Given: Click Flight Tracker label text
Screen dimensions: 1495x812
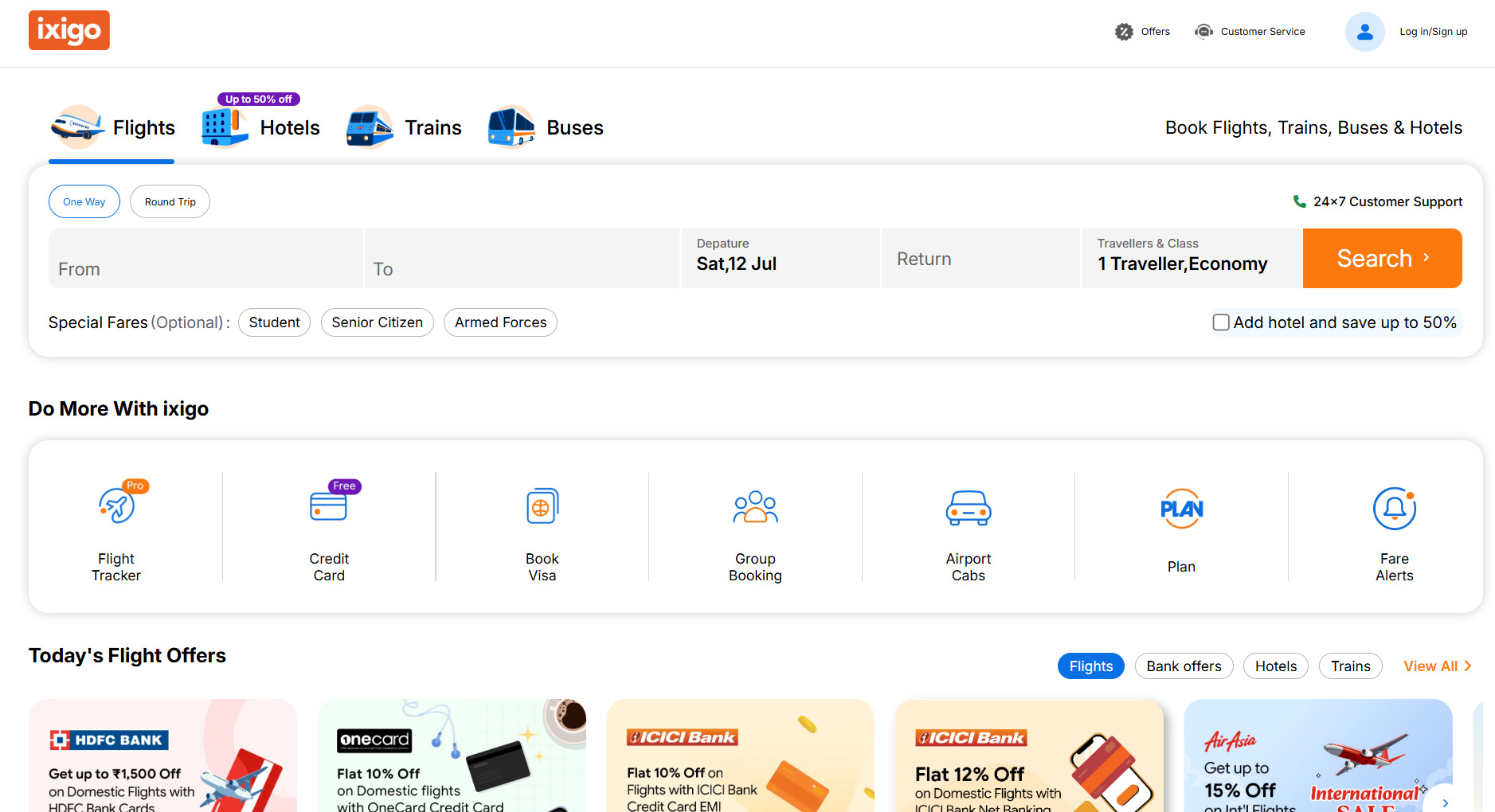Looking at the screenshot, I should click(x=116, y=567).
